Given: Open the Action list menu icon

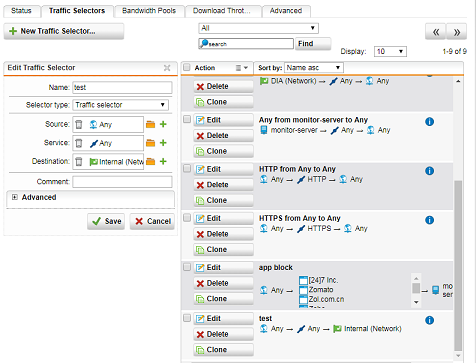Looking at the screenshot, I should (238, 68).
